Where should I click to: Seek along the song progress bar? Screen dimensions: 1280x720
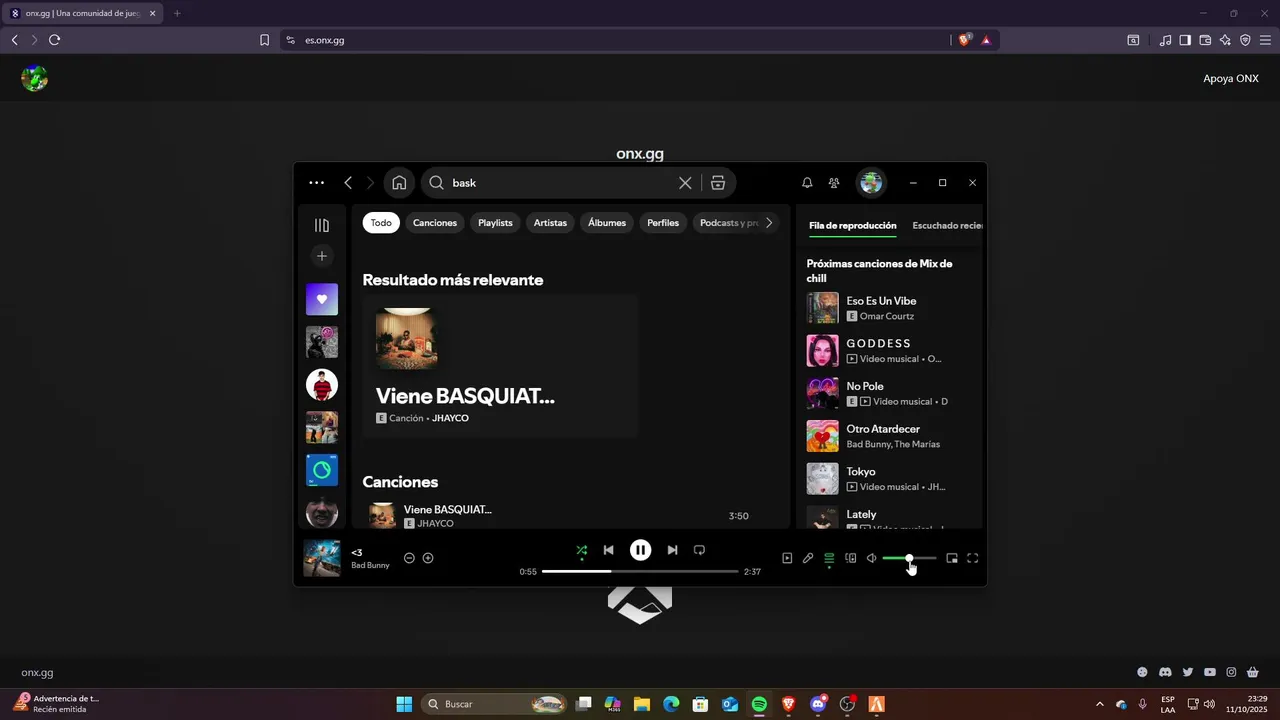tap(640, 571)
